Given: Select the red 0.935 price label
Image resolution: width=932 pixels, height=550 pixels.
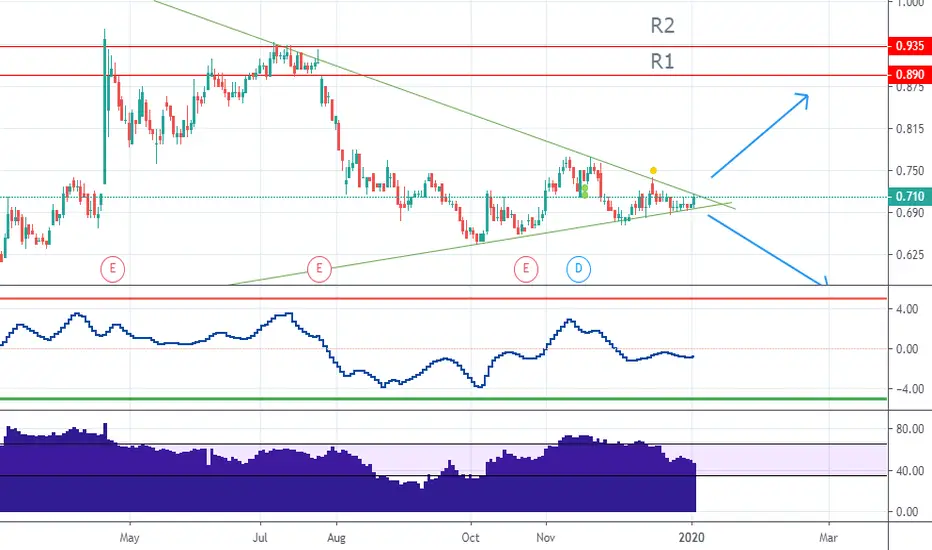Looking at the screenshot, I should [909, 46].
